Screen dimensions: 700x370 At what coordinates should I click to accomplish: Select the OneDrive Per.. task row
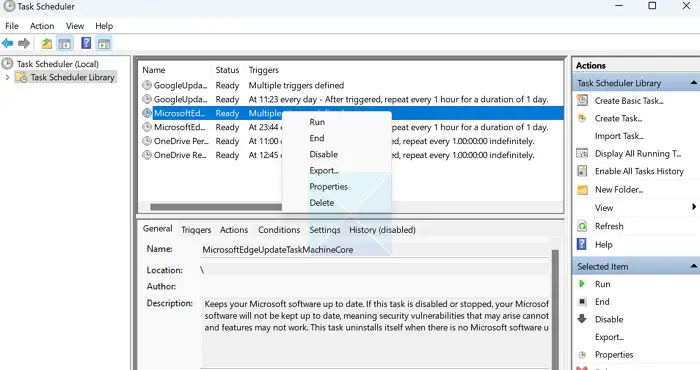coord(351,141)
